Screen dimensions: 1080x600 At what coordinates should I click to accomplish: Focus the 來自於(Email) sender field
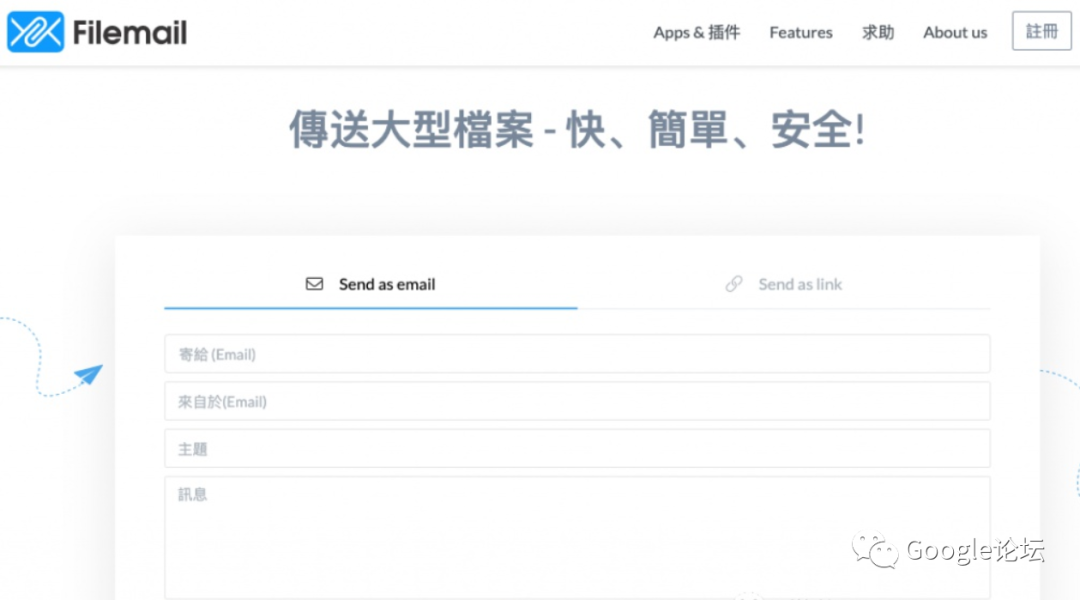click(x=577, y=401)
